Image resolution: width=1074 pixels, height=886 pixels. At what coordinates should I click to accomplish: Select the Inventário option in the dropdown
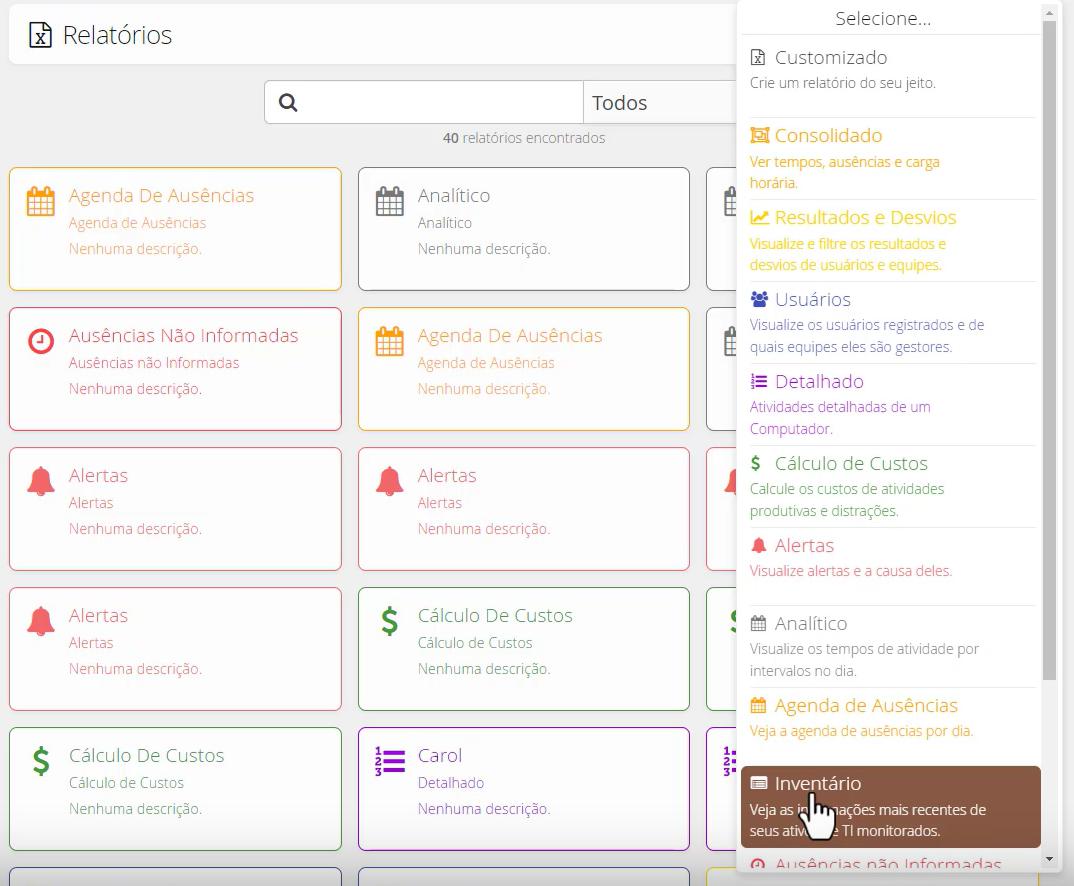[x=890, y=807]
